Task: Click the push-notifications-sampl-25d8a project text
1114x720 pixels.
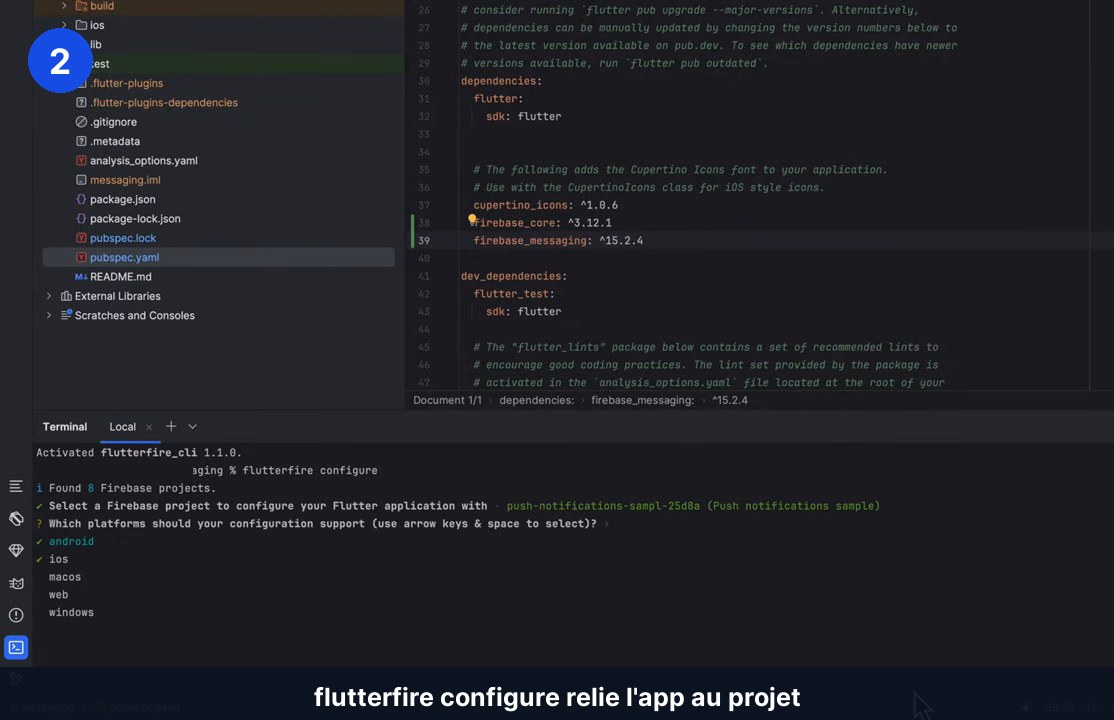Action: (x=602, y=505)
